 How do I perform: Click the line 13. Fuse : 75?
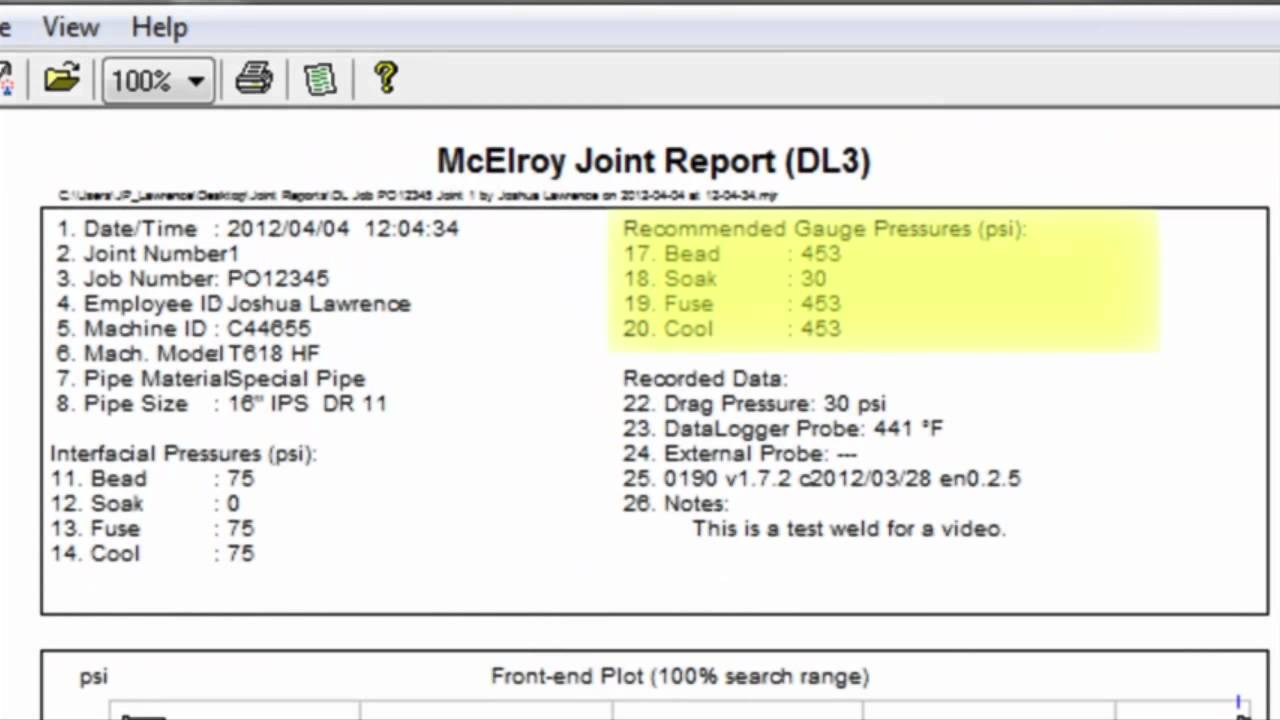coord(152,529)
